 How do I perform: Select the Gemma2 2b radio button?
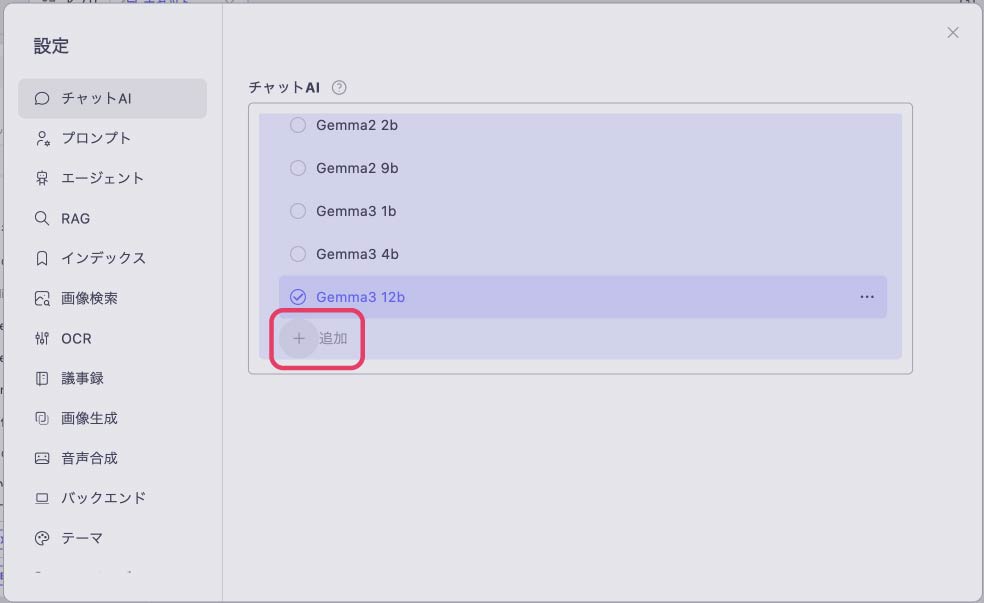point(298,125)
